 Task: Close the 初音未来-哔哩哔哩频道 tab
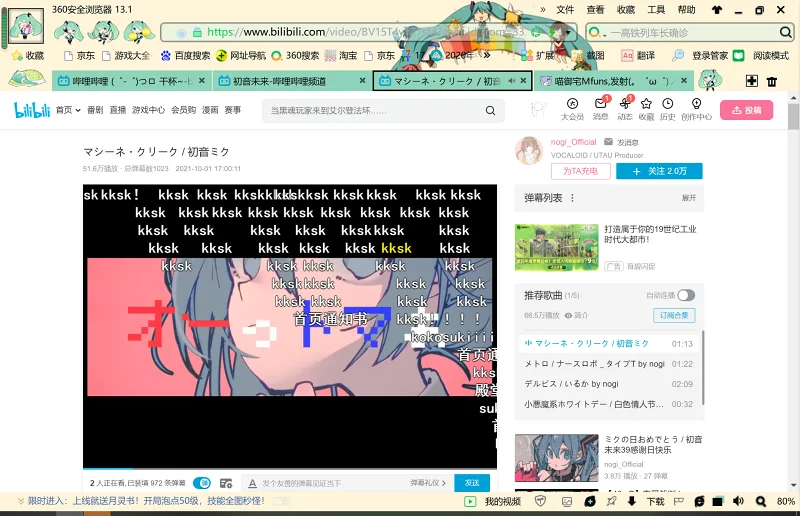pyautogui.click(x=362, y=81)
